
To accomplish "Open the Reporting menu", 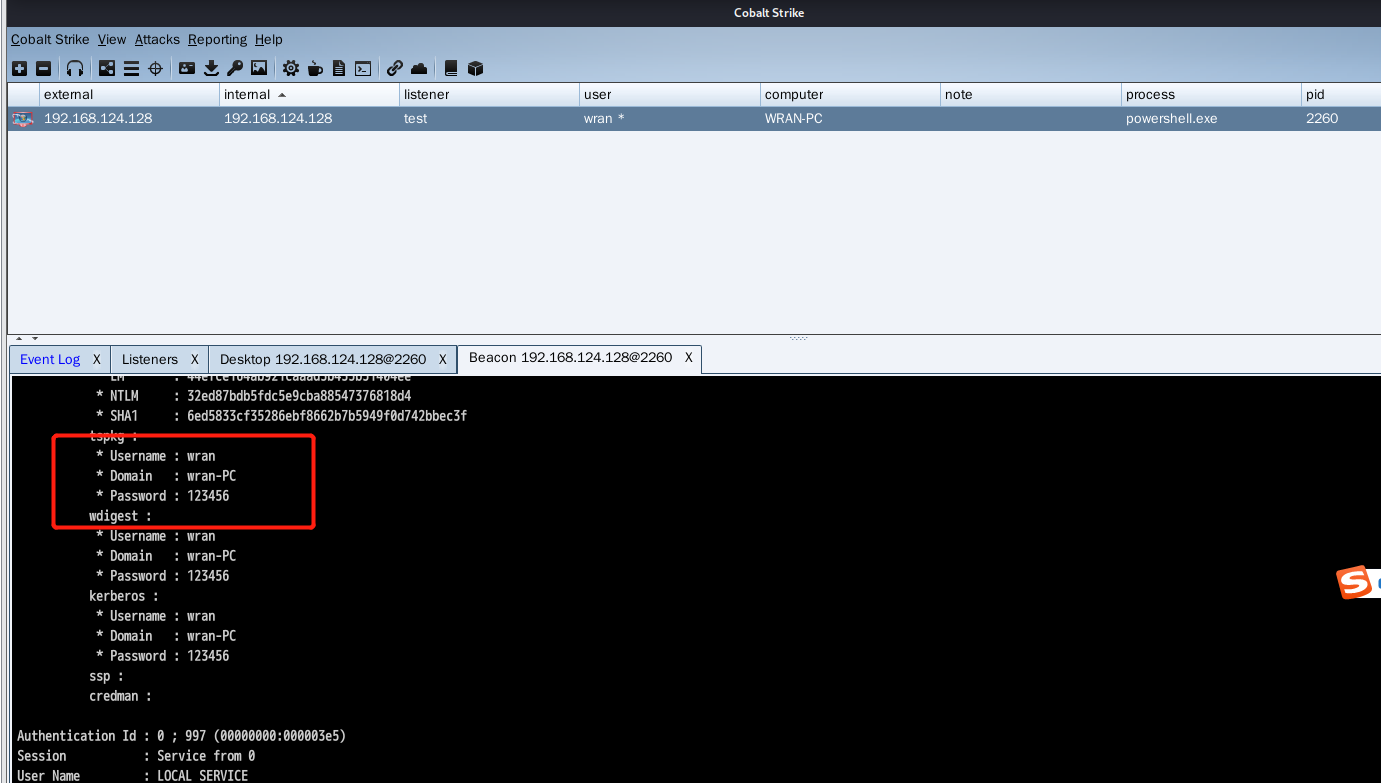I will point(217,40).
